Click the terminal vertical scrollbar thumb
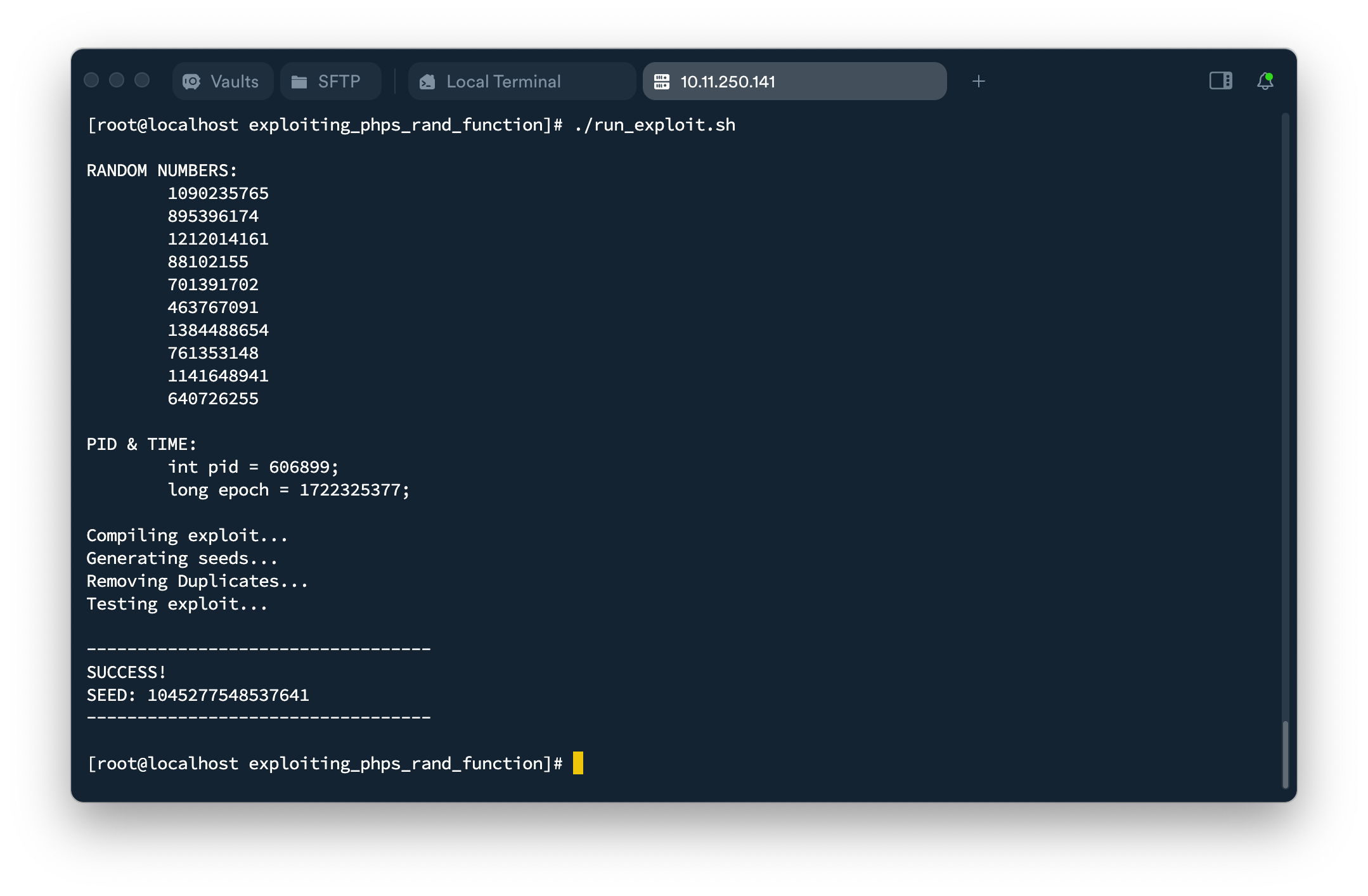The height and width of the screenshot is (896, 1368). [x=1285, y=754]
